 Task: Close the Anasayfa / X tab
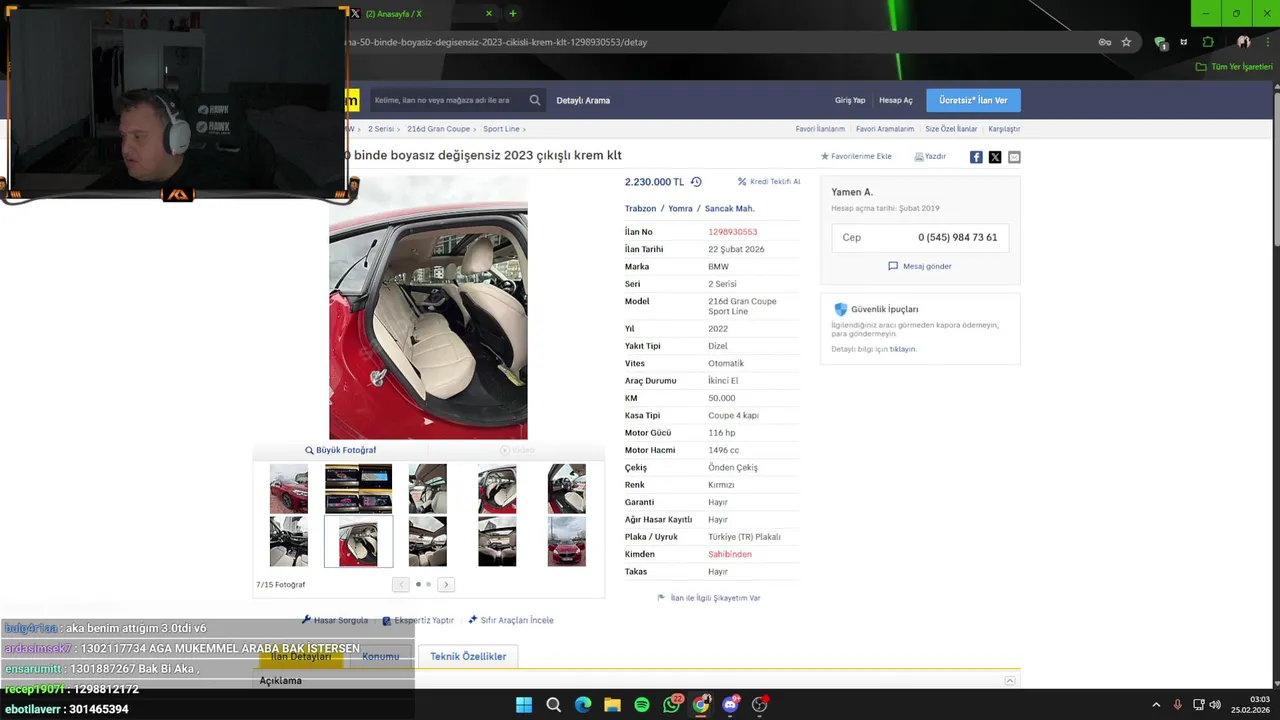(489, 14)
